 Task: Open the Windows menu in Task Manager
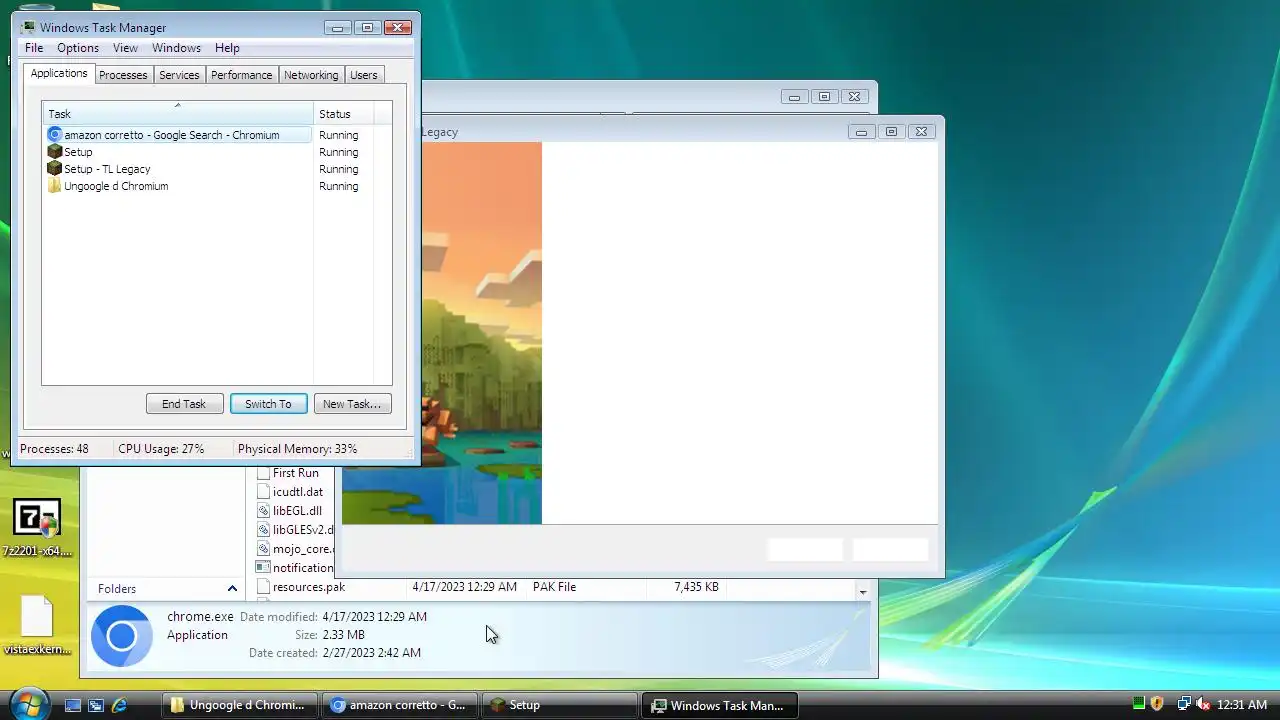click(x=176, y=48)
